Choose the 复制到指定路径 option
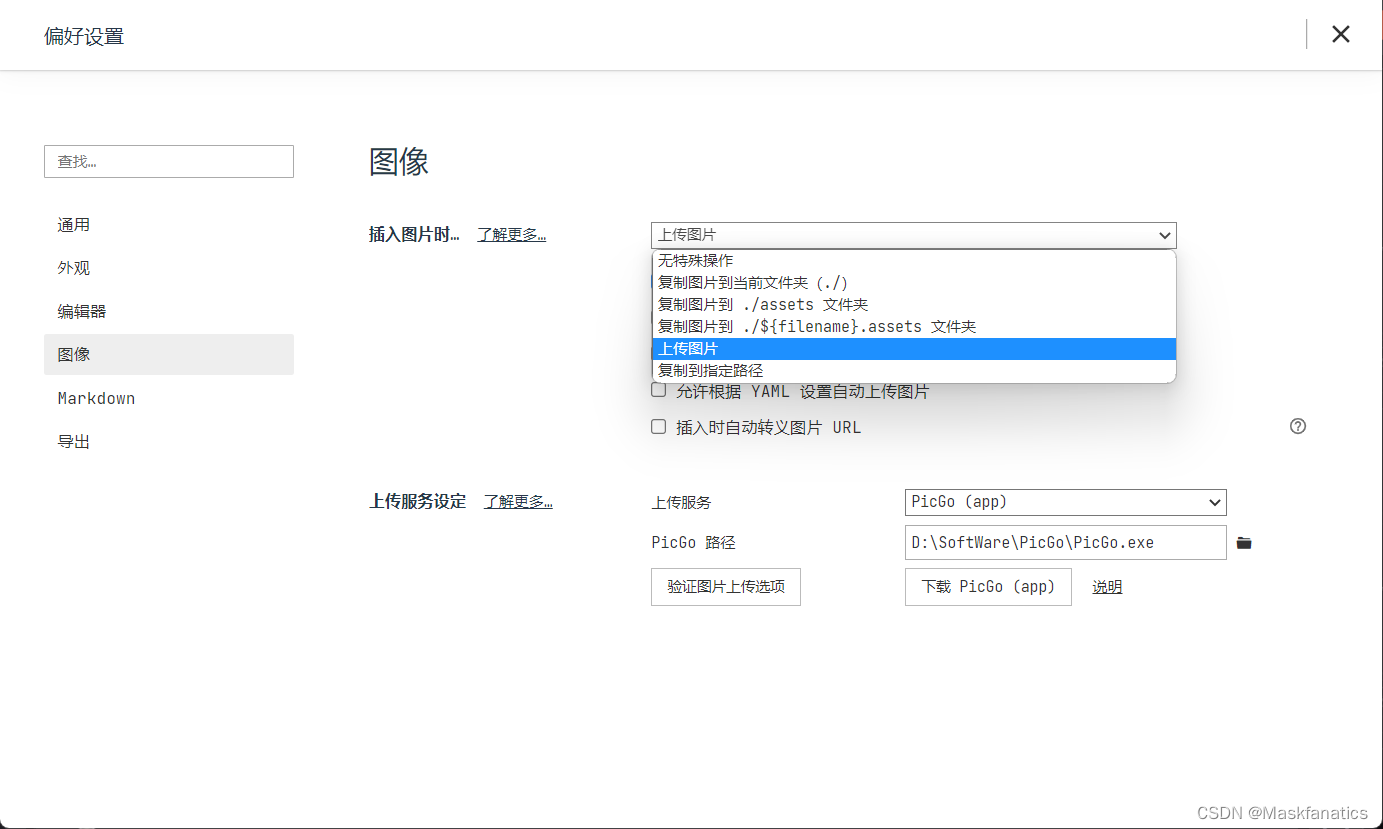Viewport: 1383px width, 829px height. [x=914, y=370]
